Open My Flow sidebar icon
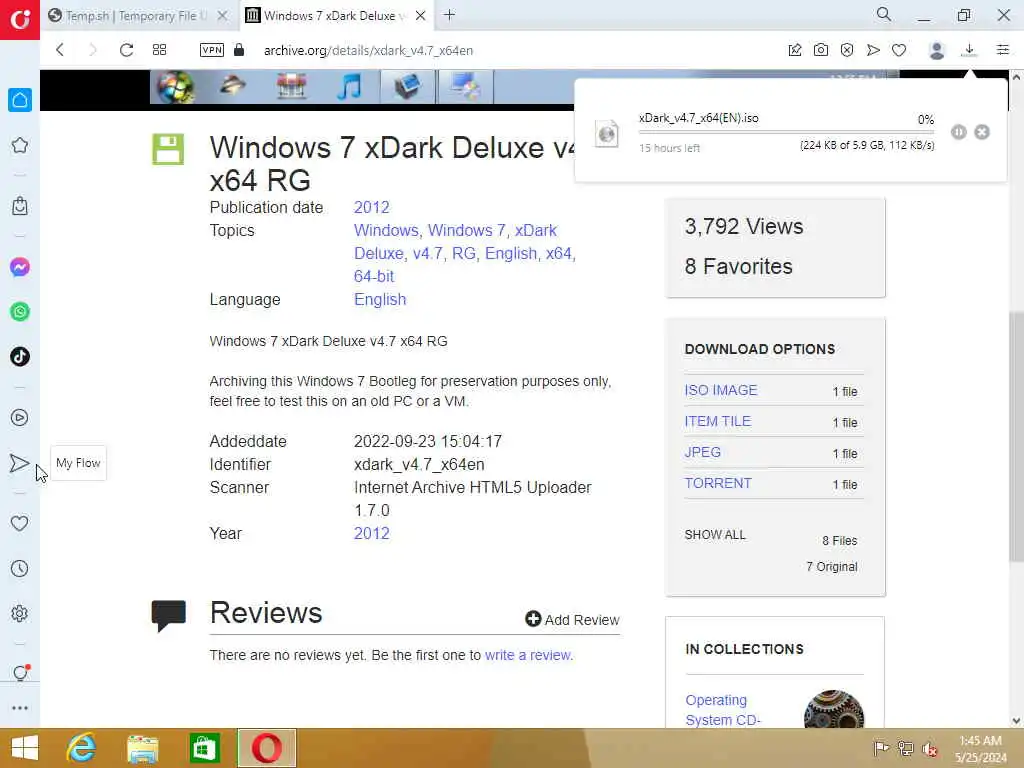Image resolution: width=1024 pixels, height=768 pixels. coord(20,463)
